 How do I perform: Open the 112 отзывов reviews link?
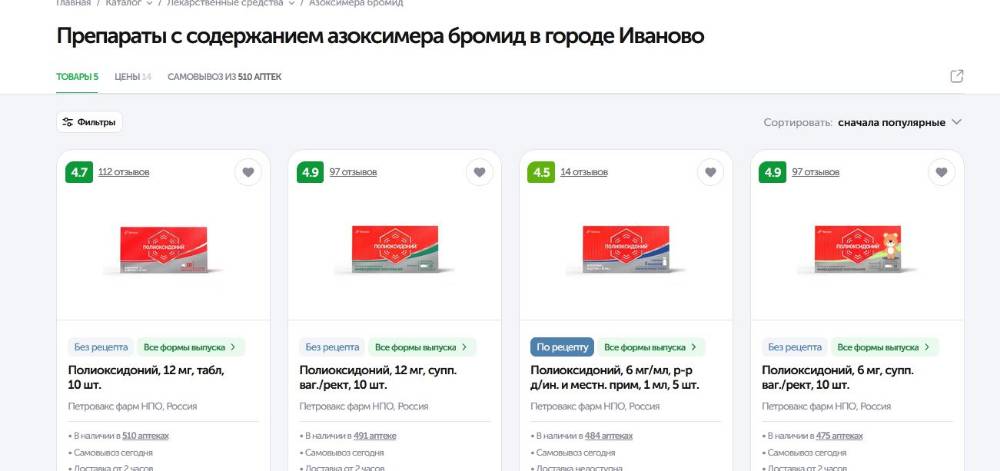124,172
